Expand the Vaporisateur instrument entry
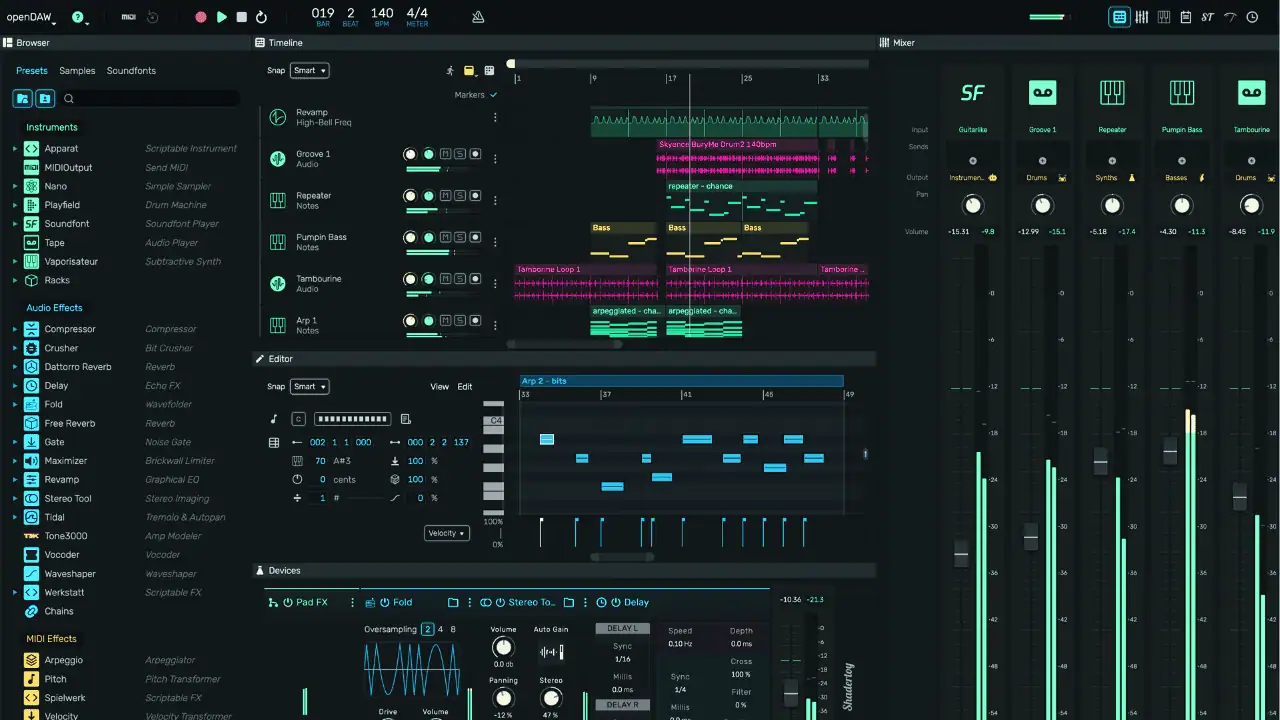Viewport: 1280px width, 720px height. [x=15, y=262]
